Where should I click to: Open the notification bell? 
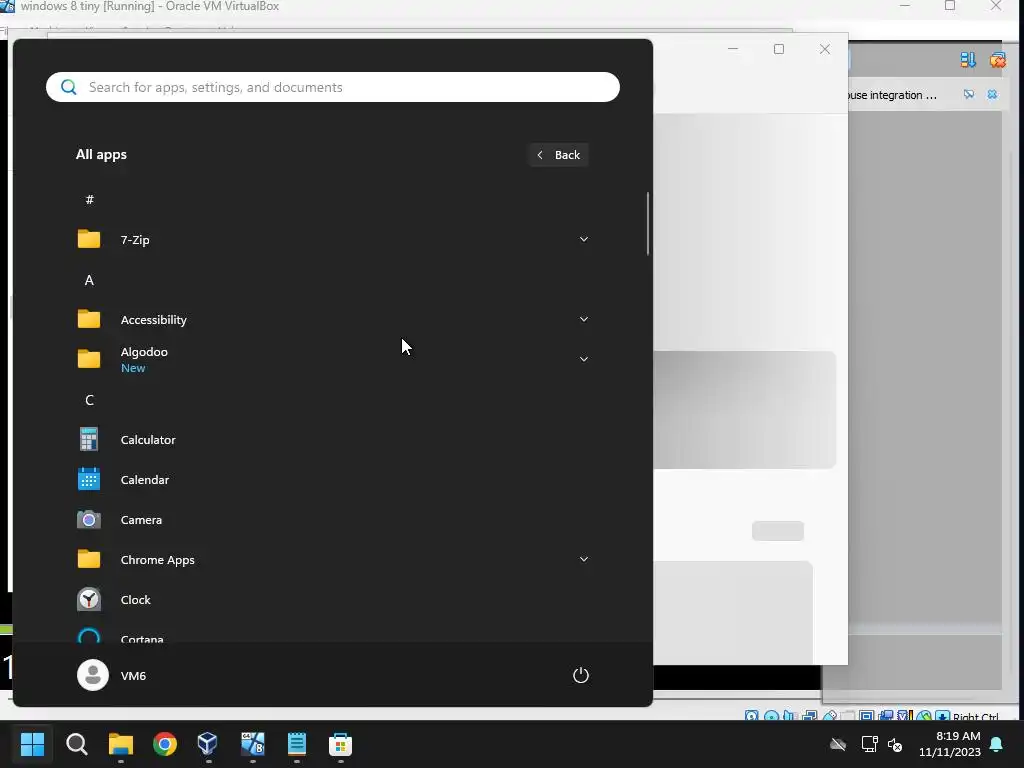[997, 744]
